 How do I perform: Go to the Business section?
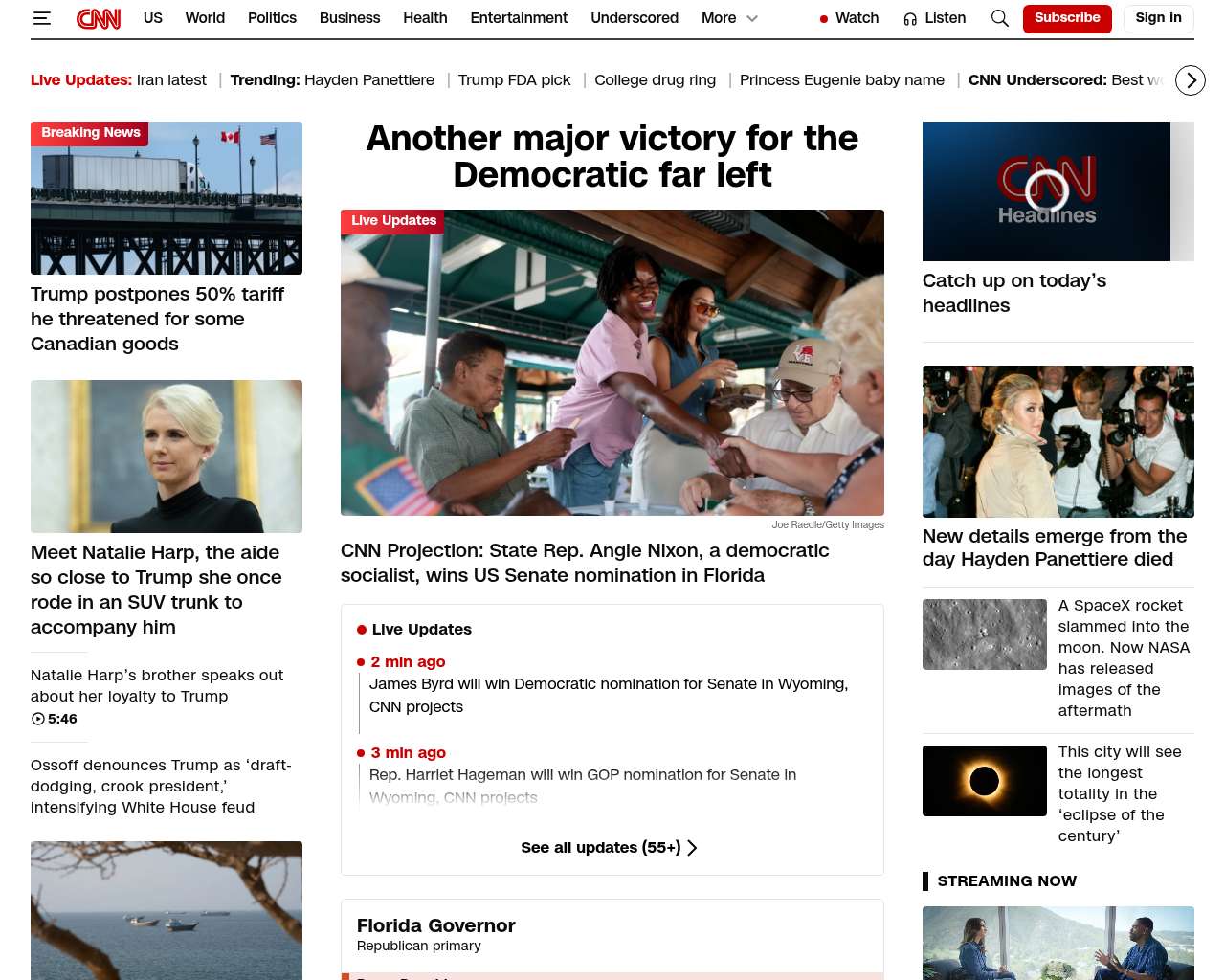click(349, 18)
